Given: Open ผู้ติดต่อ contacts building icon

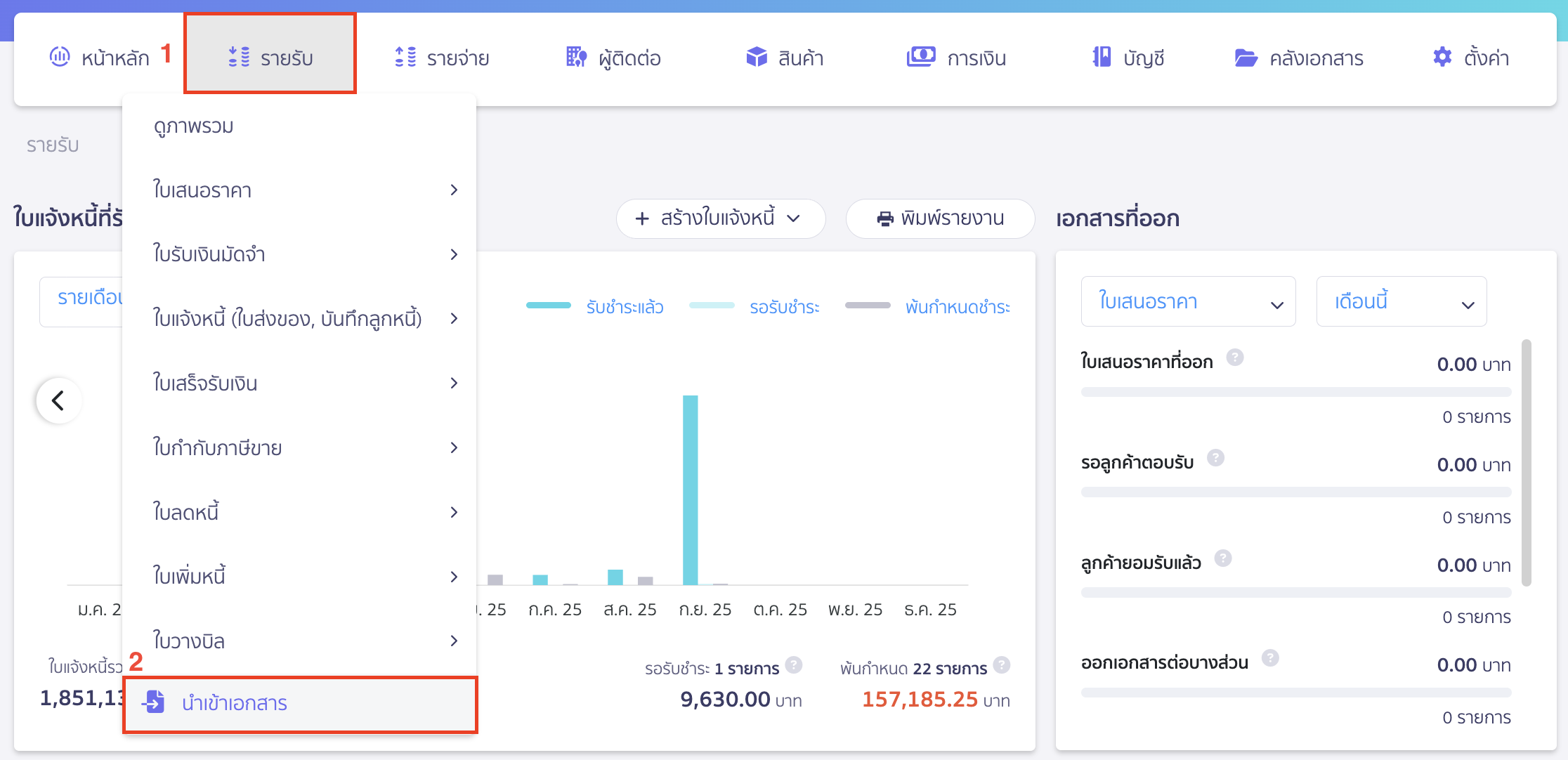Looking at the screenshot, I should click(576, 57).
